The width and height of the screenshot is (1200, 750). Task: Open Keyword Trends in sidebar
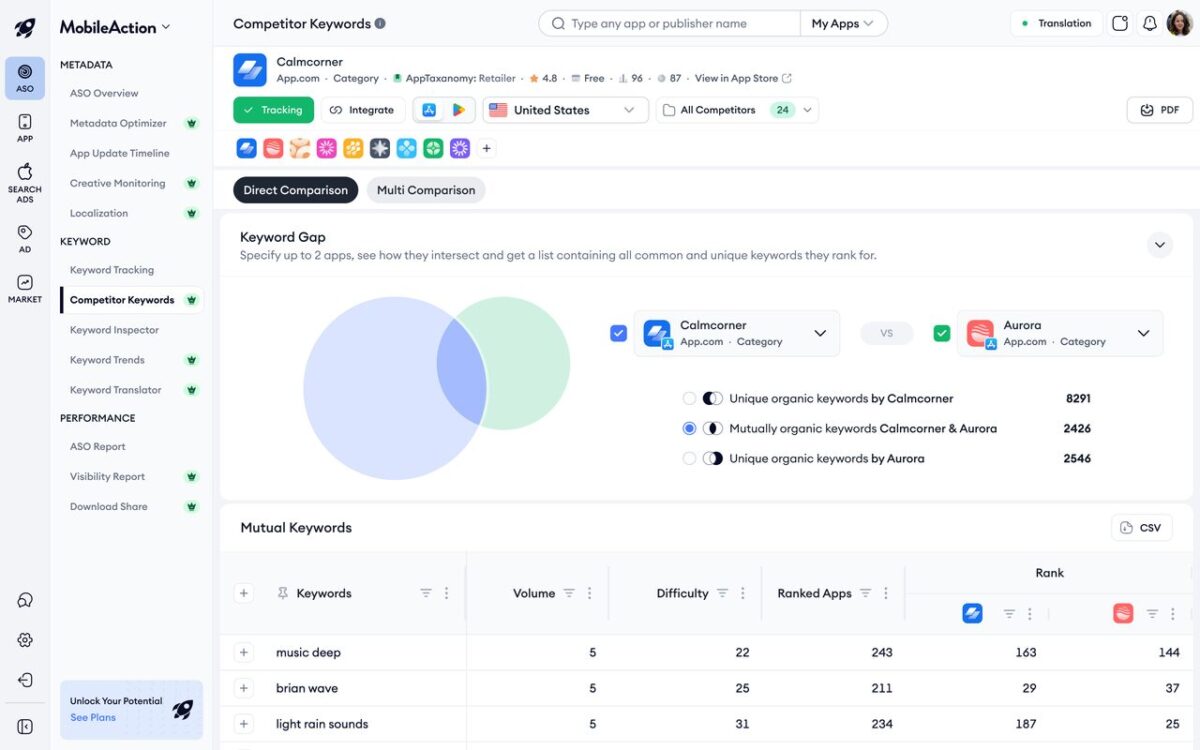(107, 360)
